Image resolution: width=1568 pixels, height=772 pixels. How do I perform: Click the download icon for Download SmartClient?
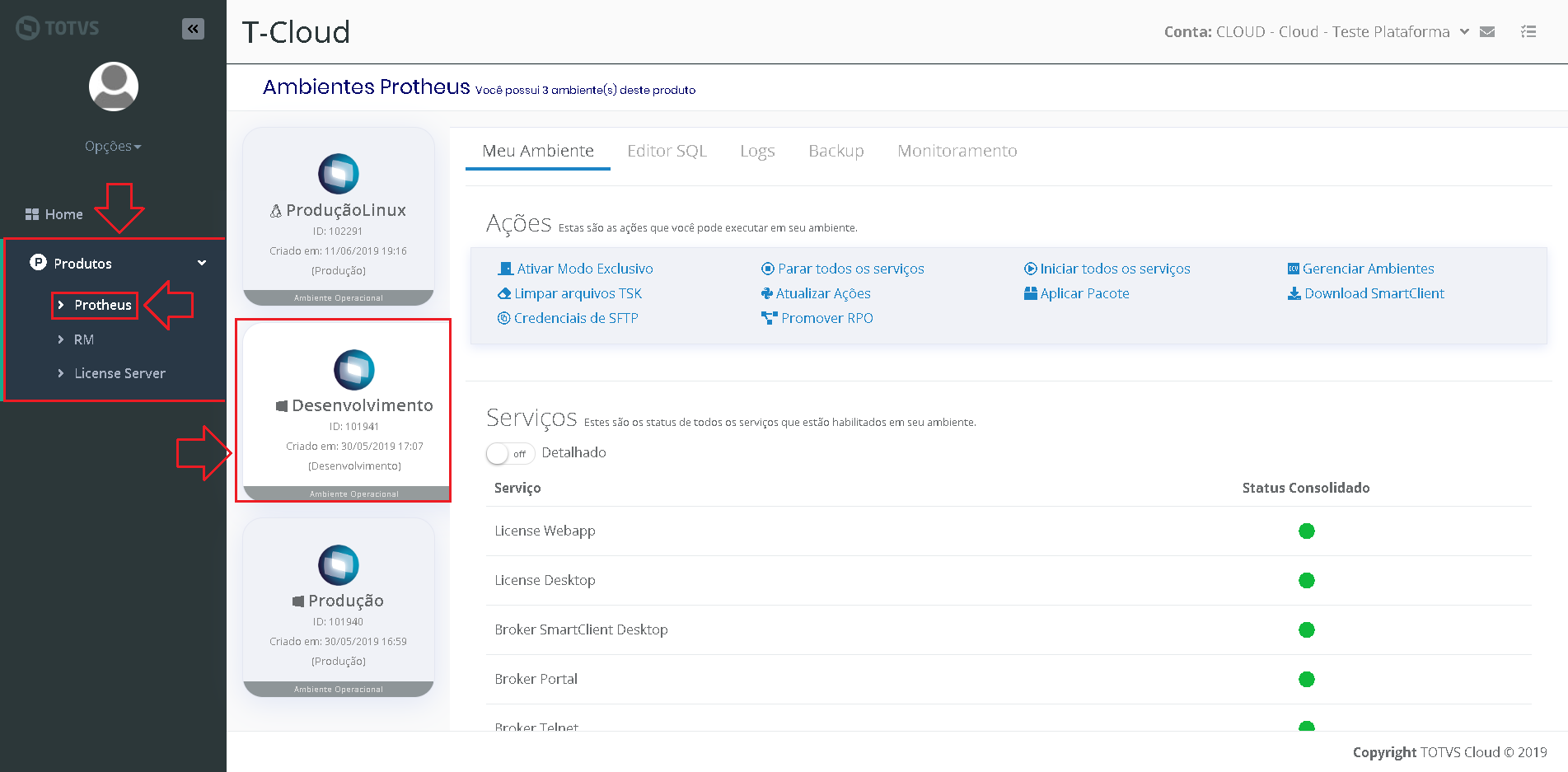[1294, 293]
